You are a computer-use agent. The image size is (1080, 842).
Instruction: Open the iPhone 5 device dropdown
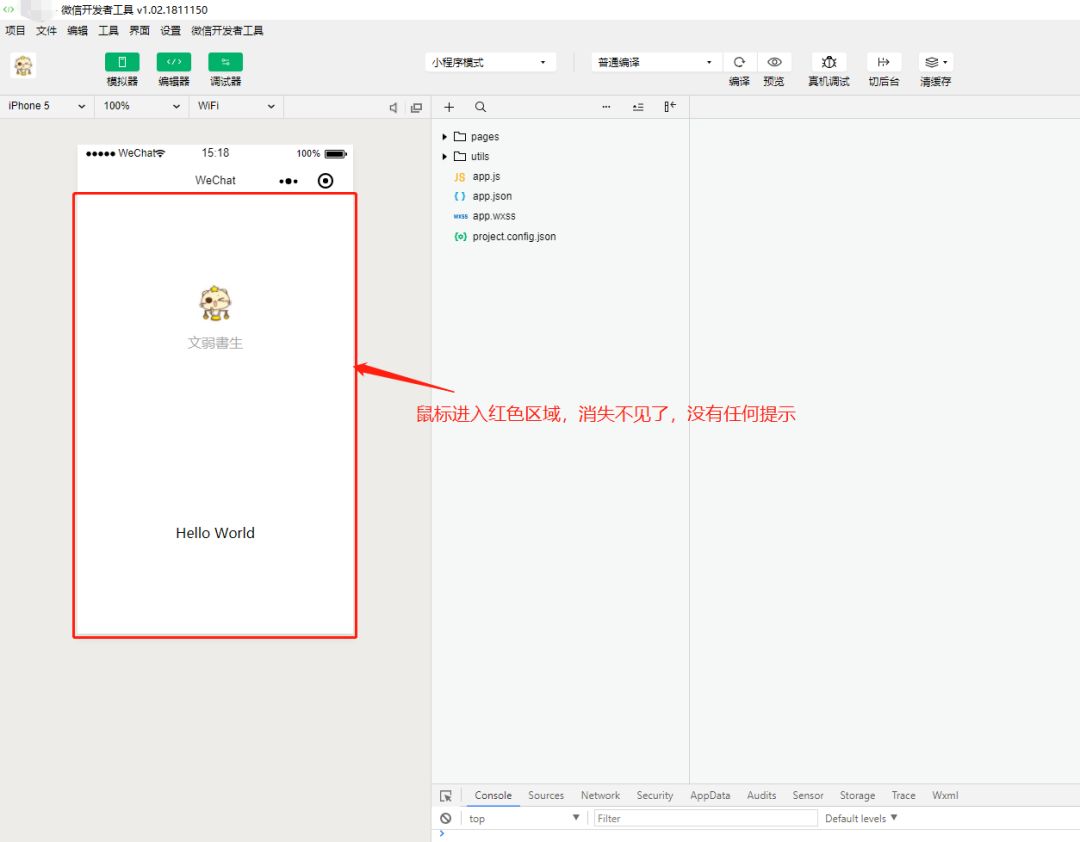[x=47, y=106]
